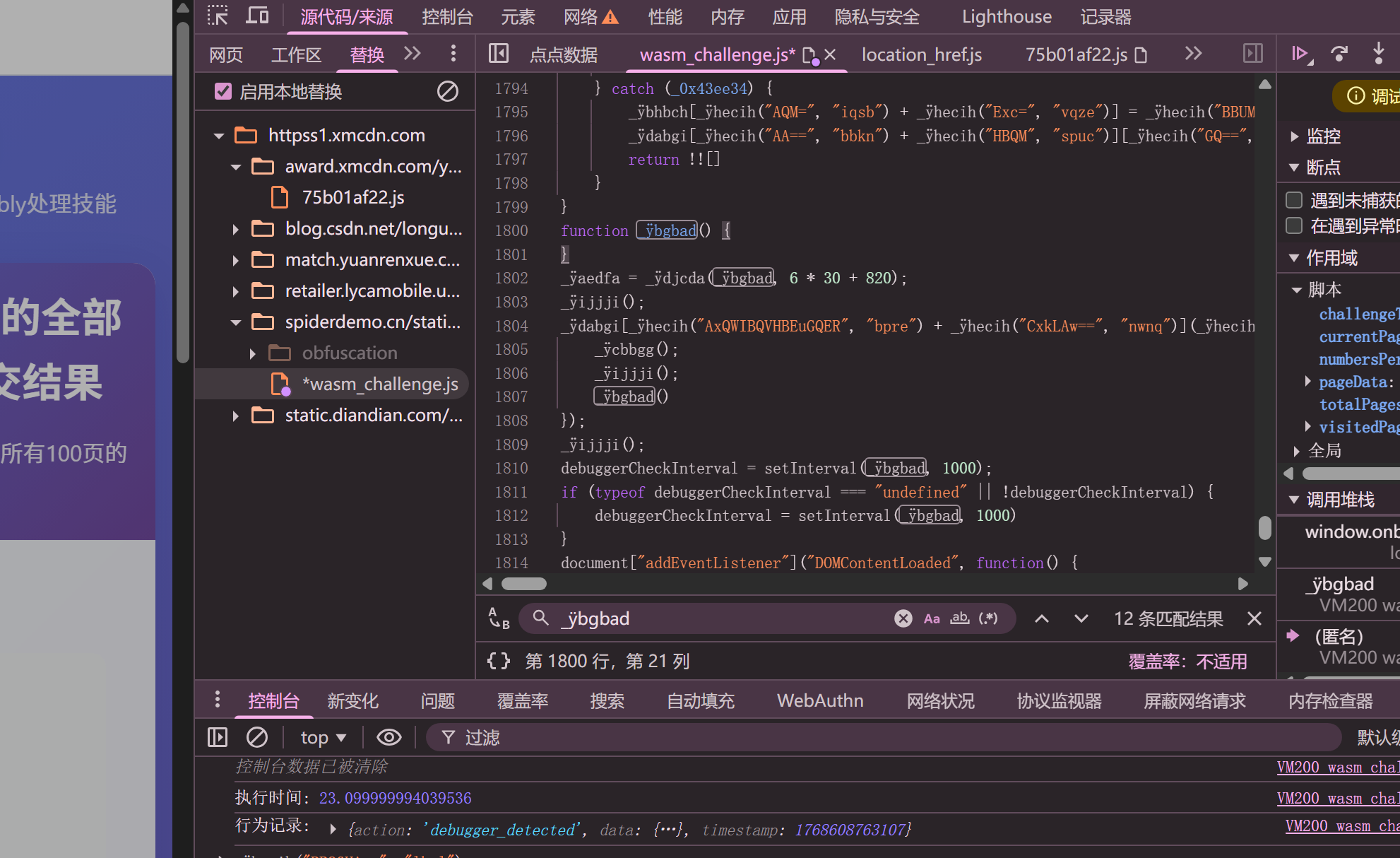Resume script execution button

[x=1300, y=54]
